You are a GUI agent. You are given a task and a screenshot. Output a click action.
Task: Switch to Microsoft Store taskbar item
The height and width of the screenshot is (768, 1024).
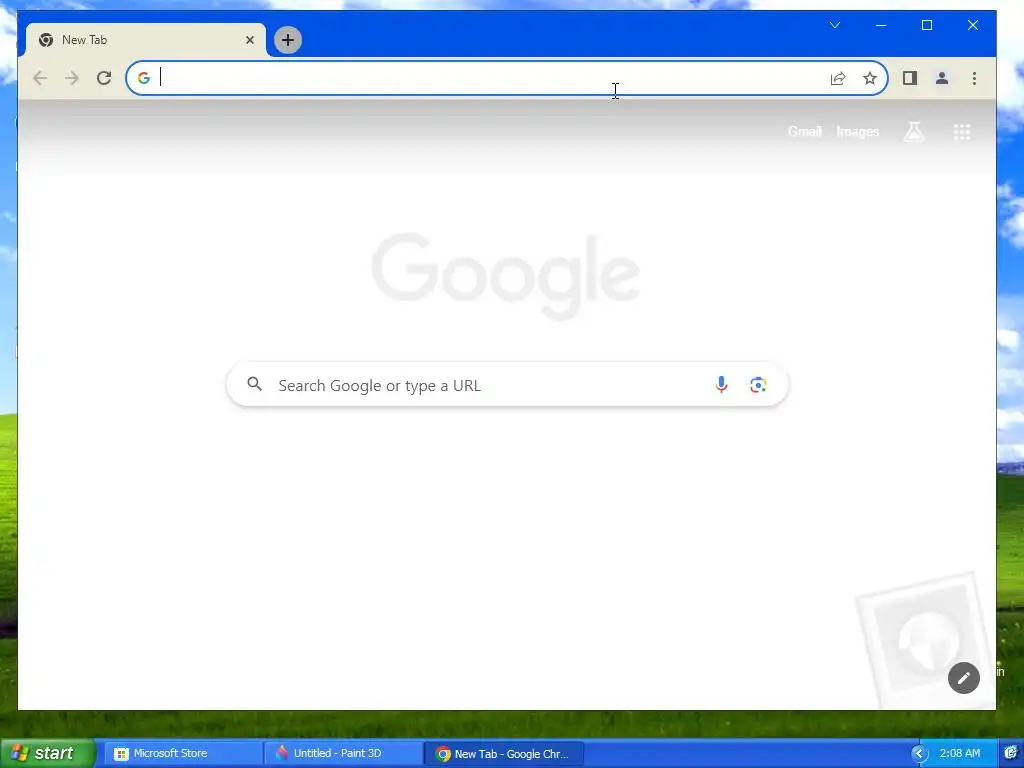(x=184, y=754)
